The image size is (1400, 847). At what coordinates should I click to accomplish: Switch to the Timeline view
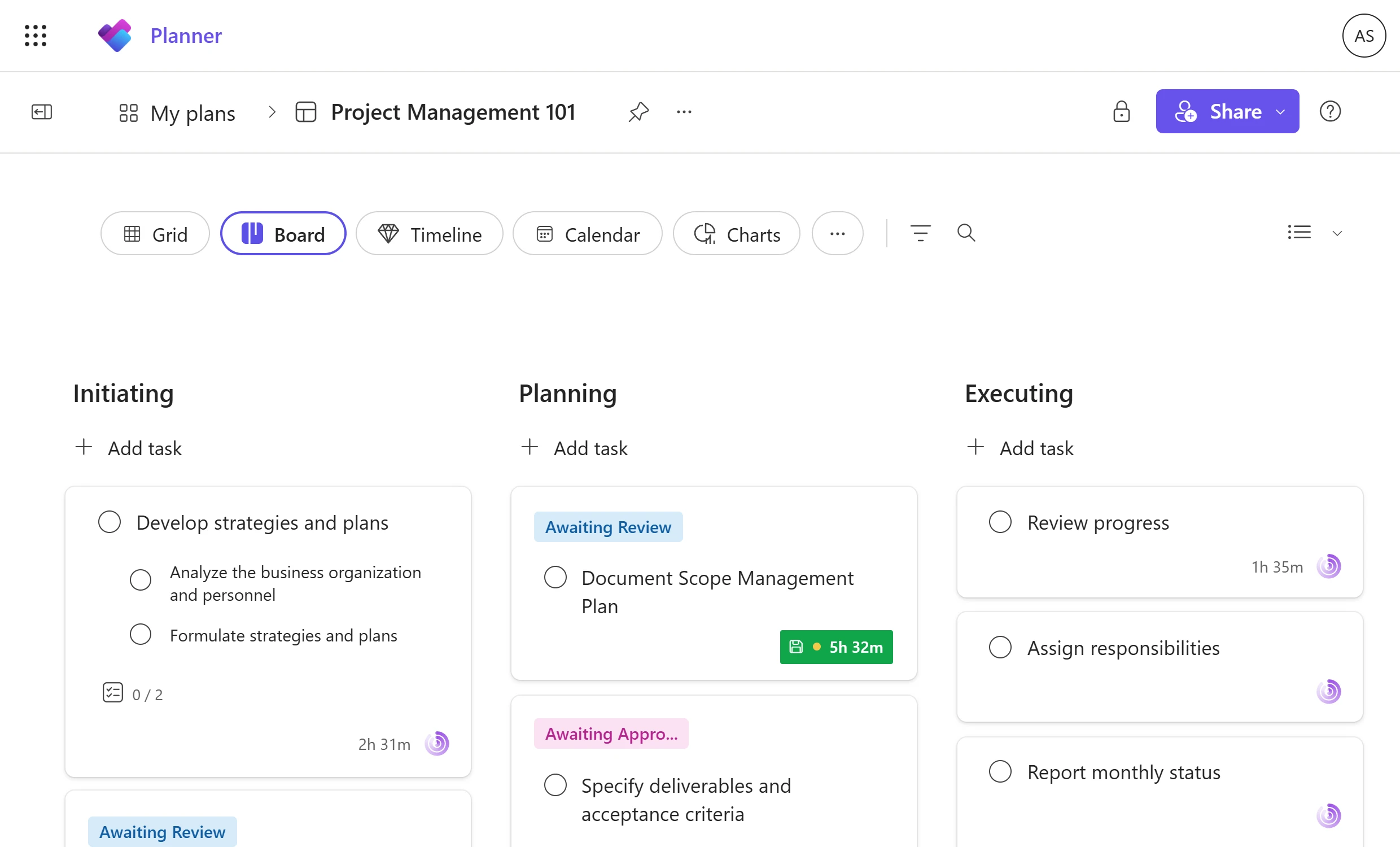430,234
